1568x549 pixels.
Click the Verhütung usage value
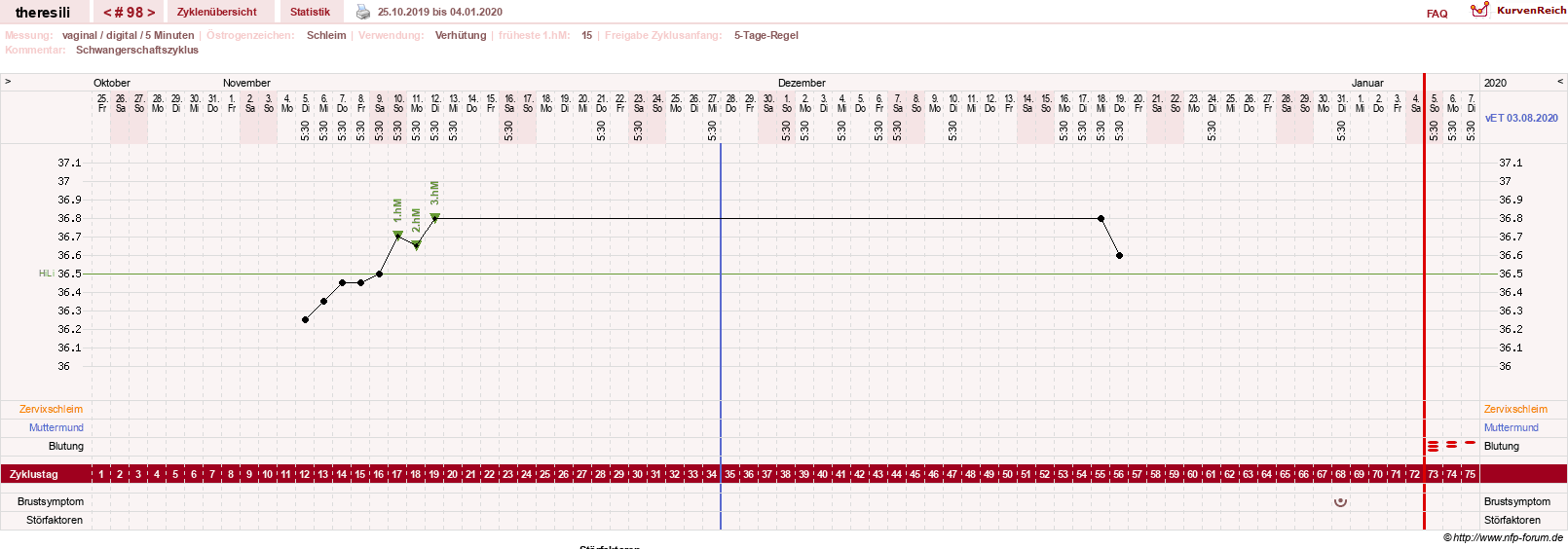pyautogui.click(x=461, y=35)
